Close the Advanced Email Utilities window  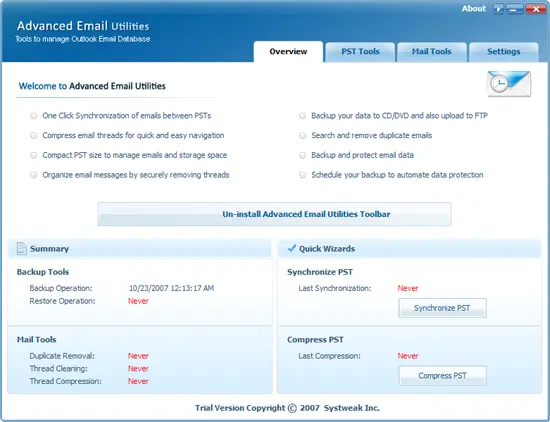536,9
